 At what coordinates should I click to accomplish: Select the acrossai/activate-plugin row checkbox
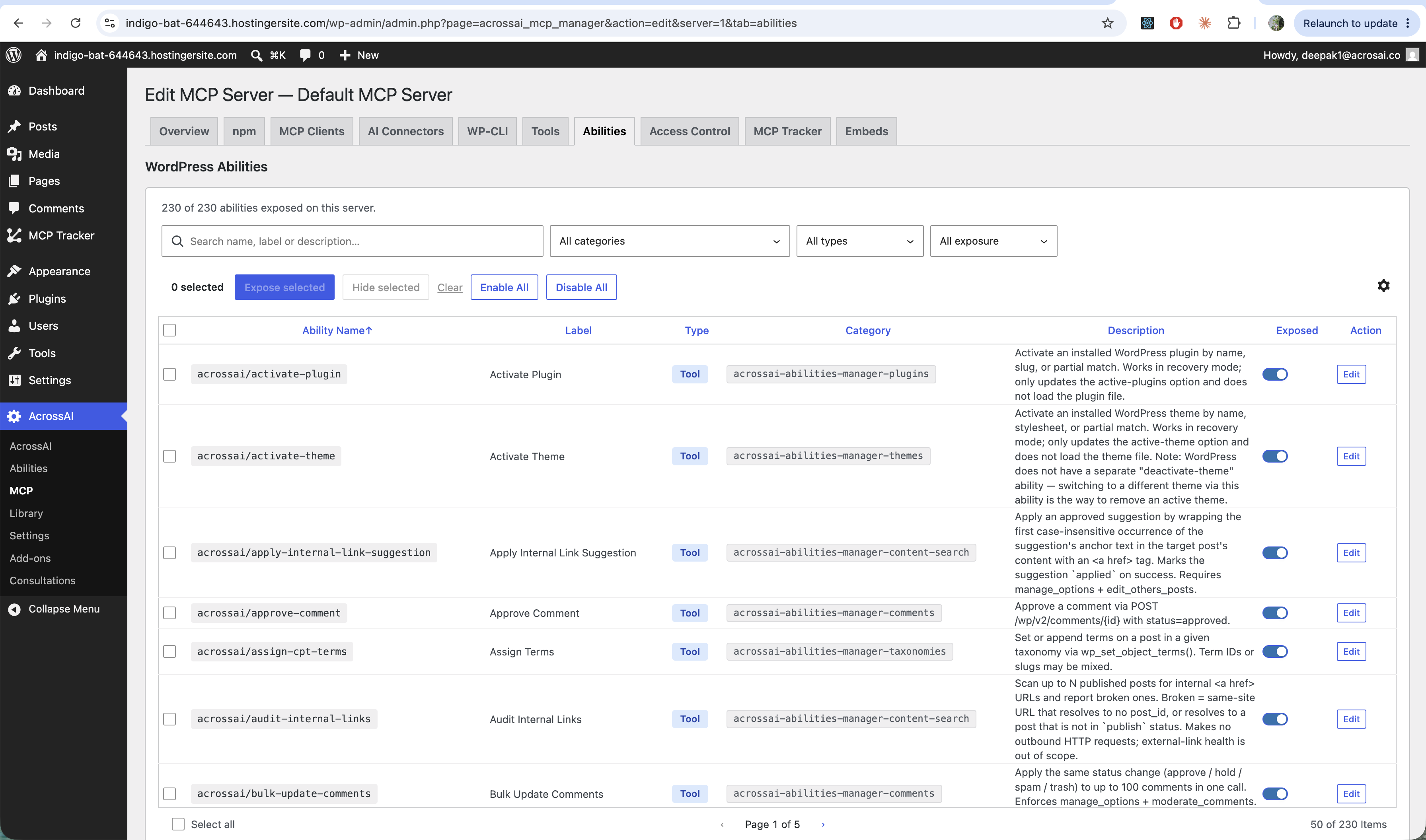click(169, 374)
